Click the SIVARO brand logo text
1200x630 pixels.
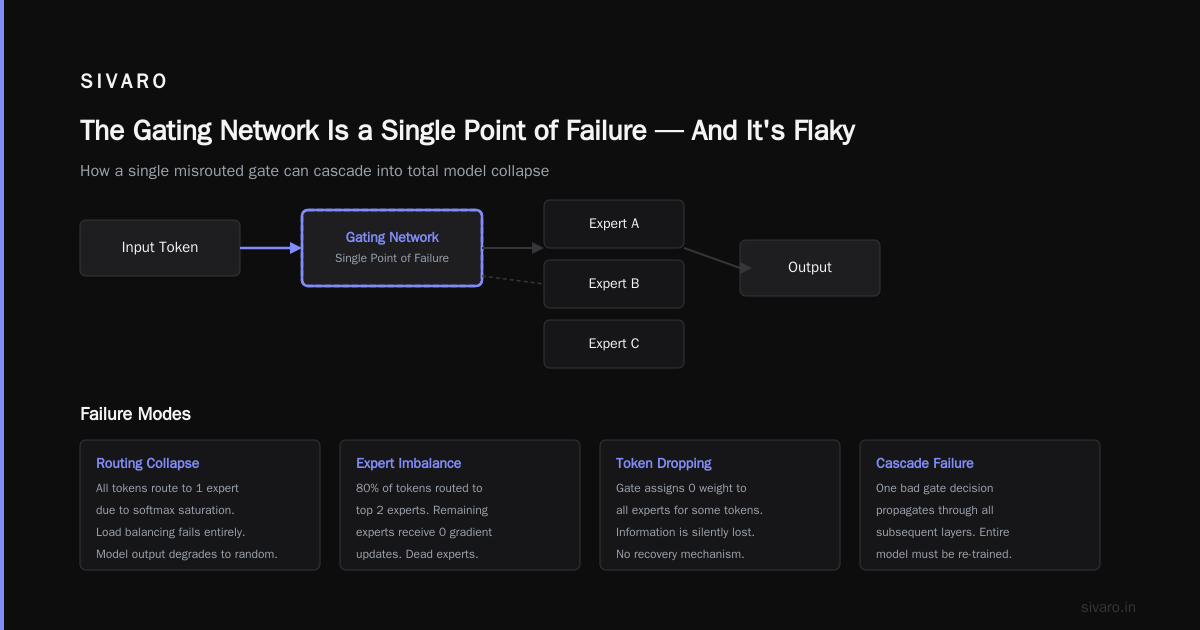[x=124, y=82]
